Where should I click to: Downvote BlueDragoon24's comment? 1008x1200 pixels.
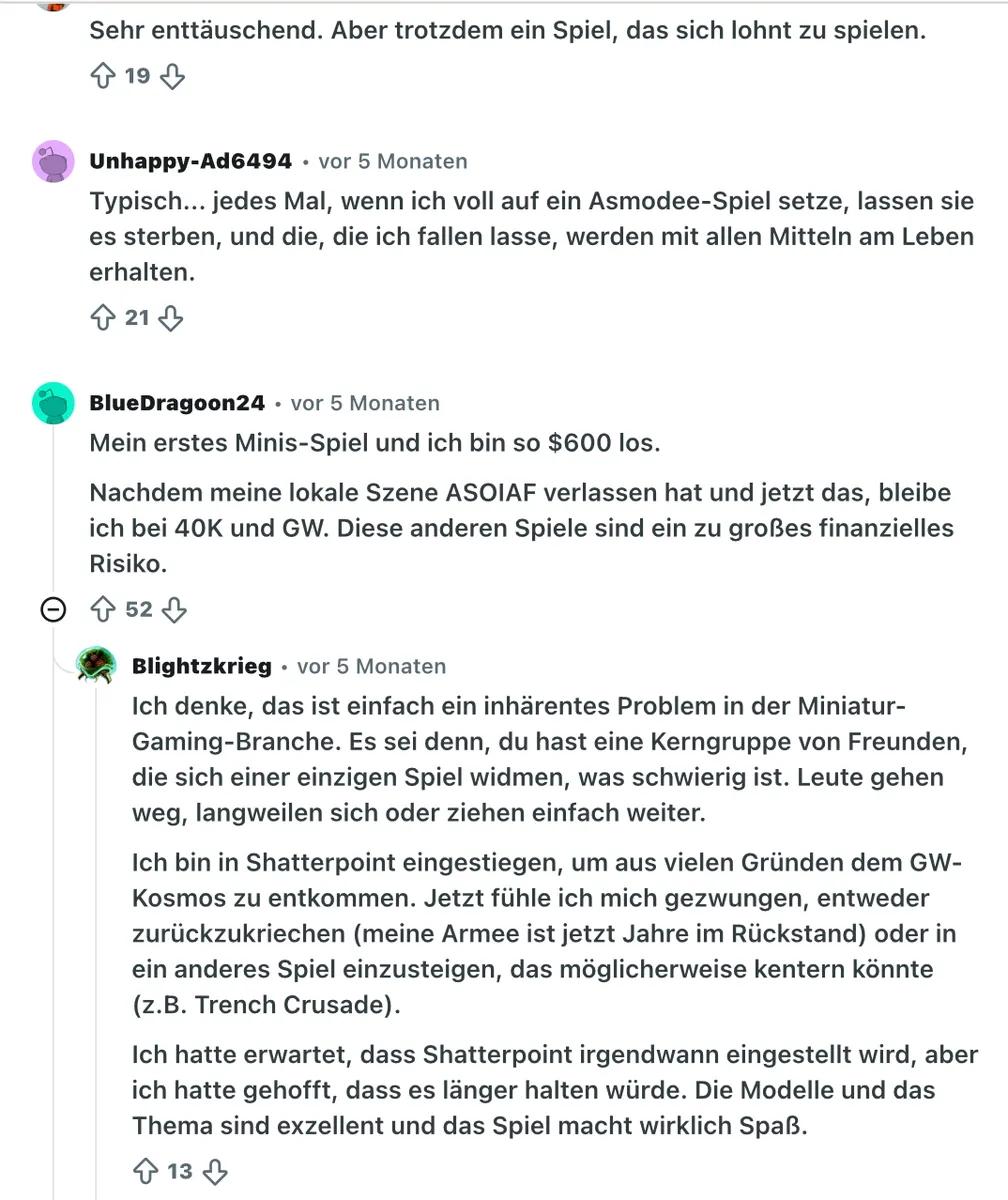[x=174, y=609]
